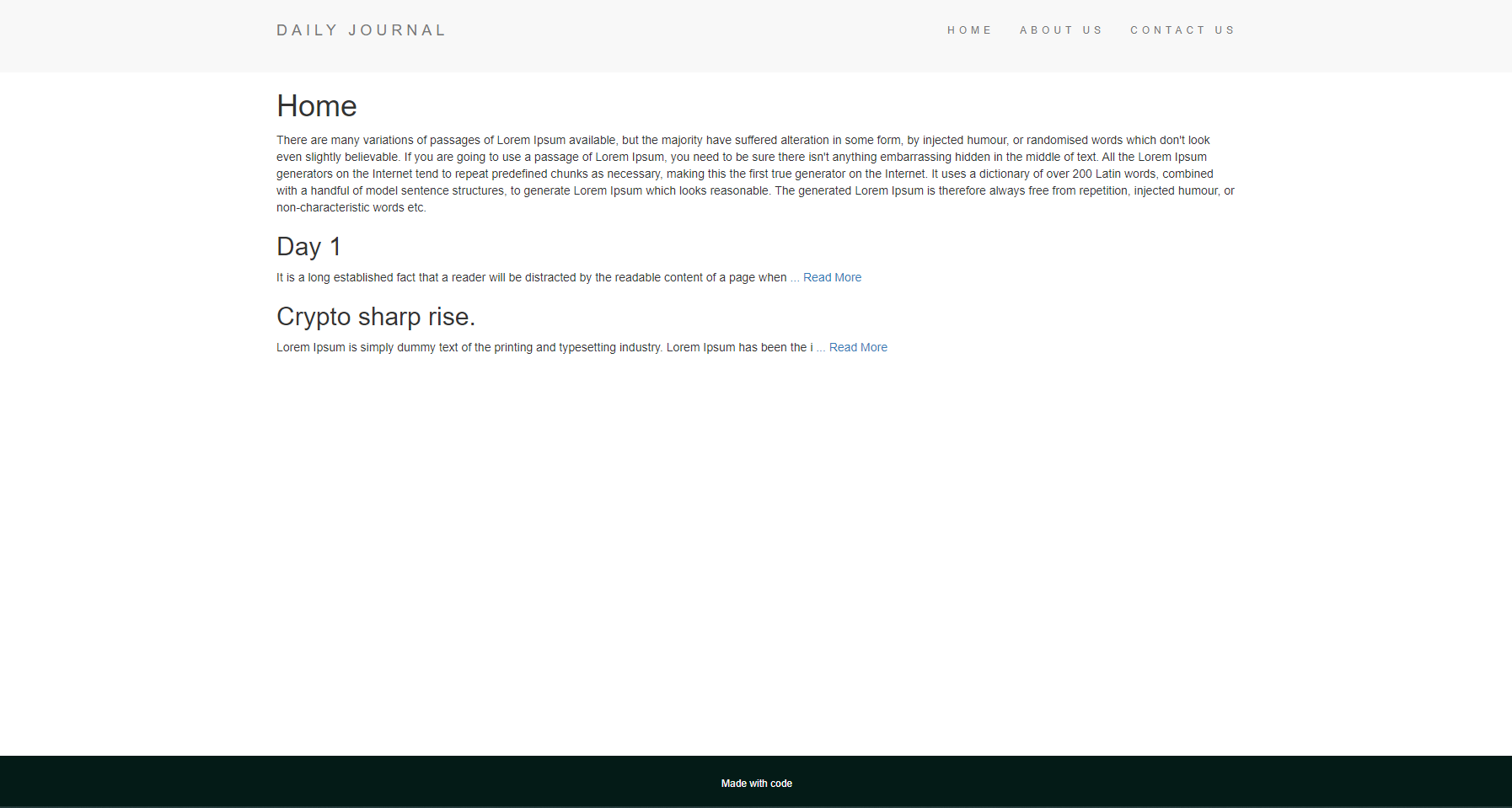Click Read More for Day 1 post
The image size is (1512, 808).
click(832, 277)
